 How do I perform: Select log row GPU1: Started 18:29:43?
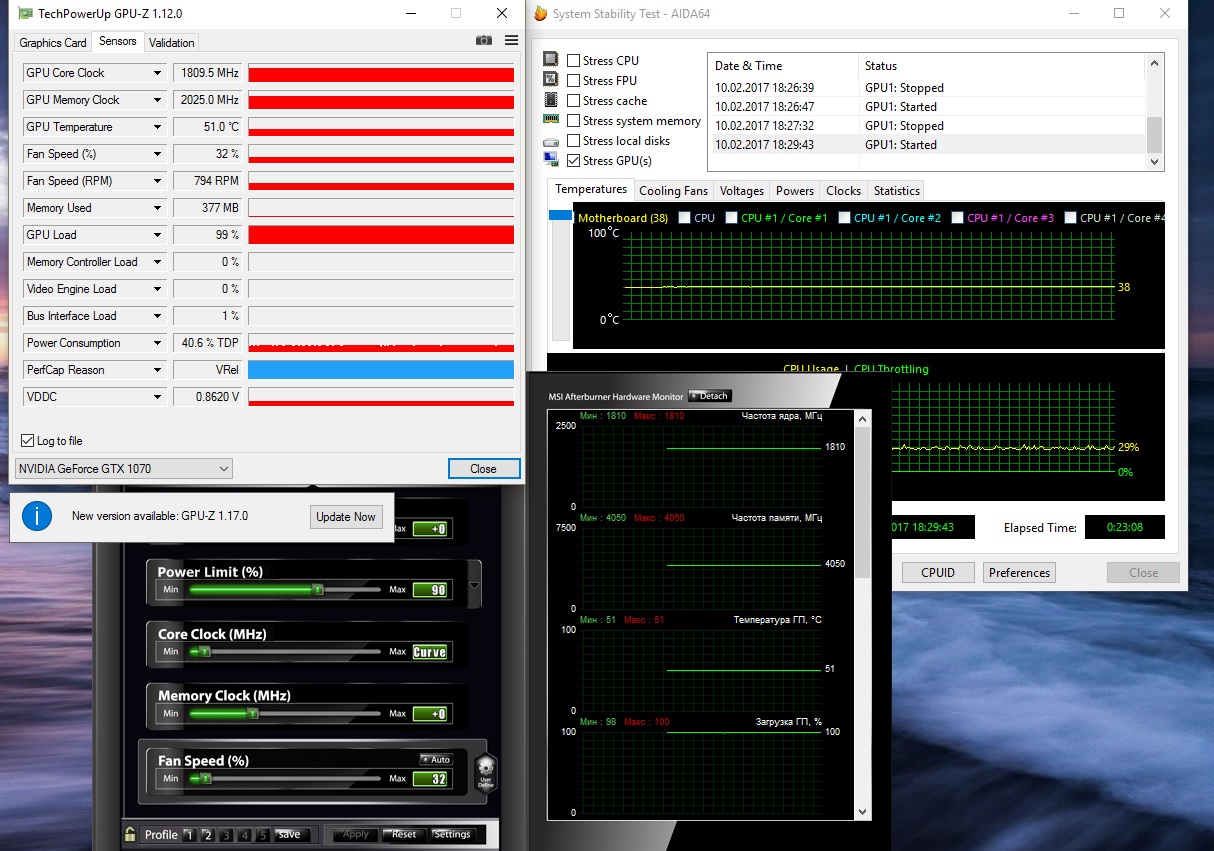[x=927, y=145]
